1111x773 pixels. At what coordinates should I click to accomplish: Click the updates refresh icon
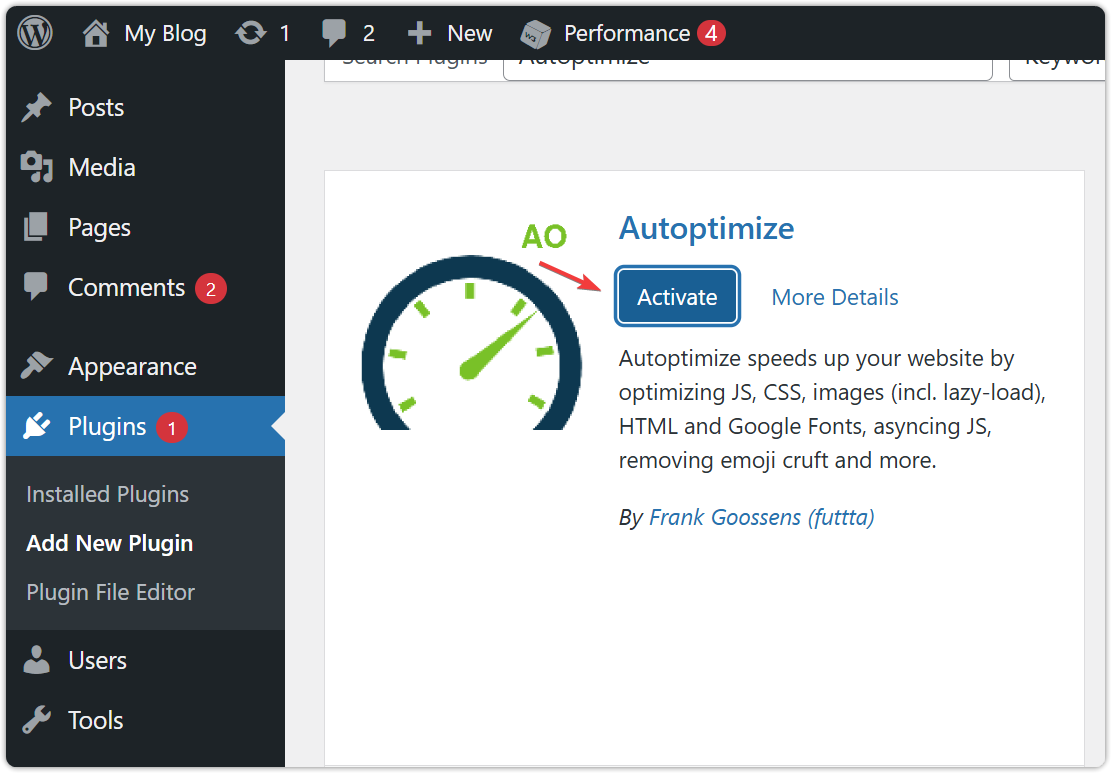pos(250,33)
